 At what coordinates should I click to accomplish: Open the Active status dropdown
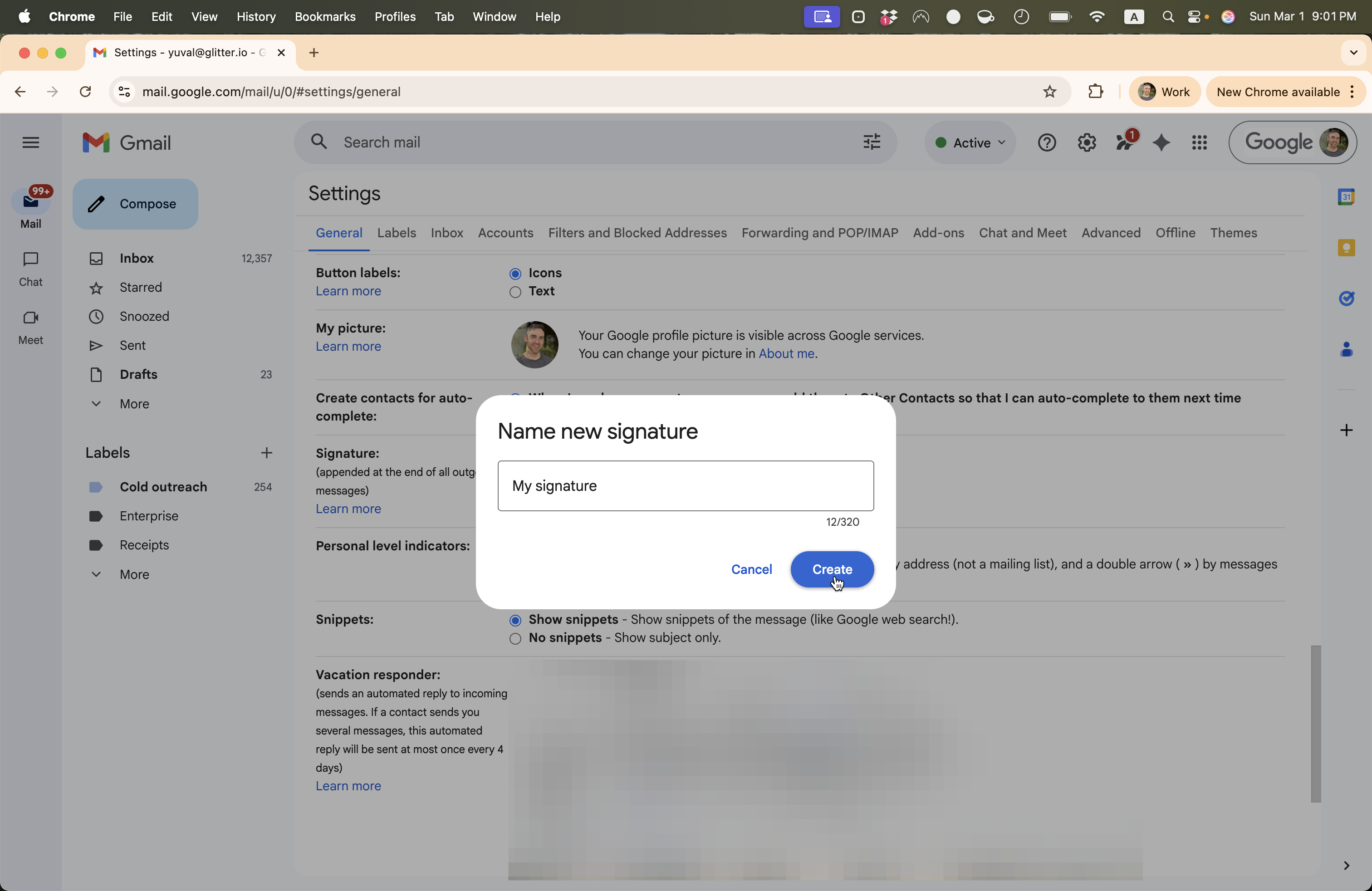(970, 142)
